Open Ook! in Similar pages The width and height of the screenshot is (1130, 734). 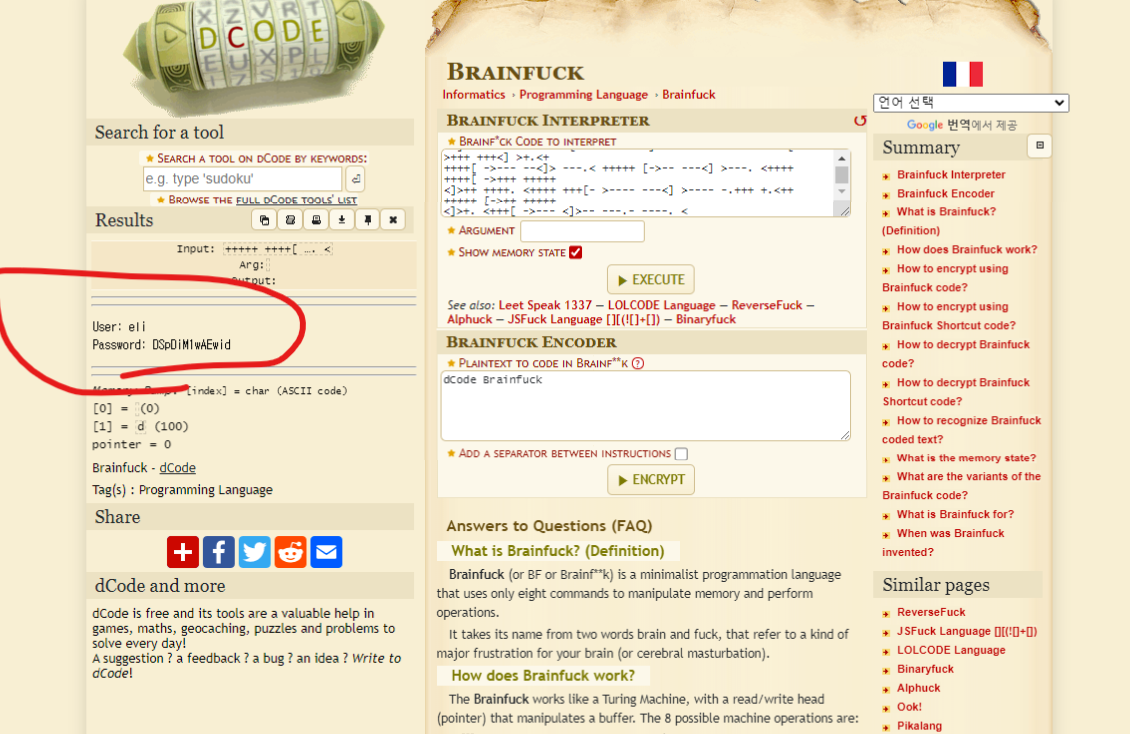(909, 707)
